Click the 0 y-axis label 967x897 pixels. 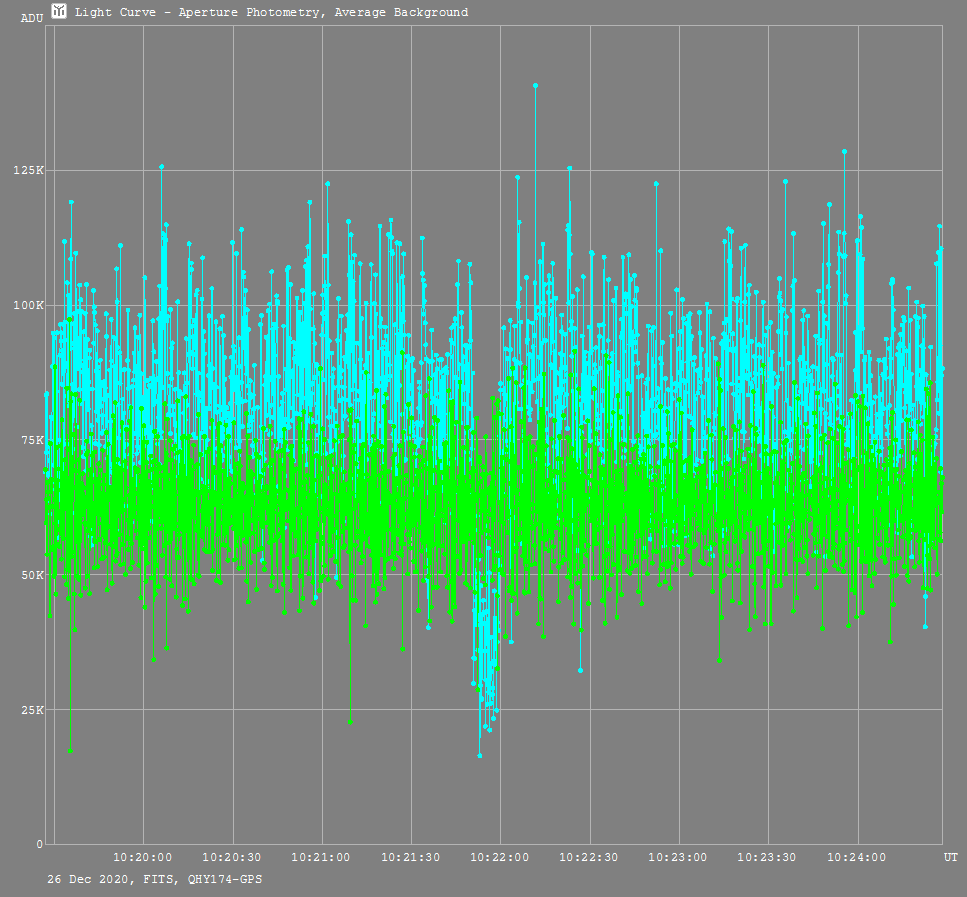(40, 845)
